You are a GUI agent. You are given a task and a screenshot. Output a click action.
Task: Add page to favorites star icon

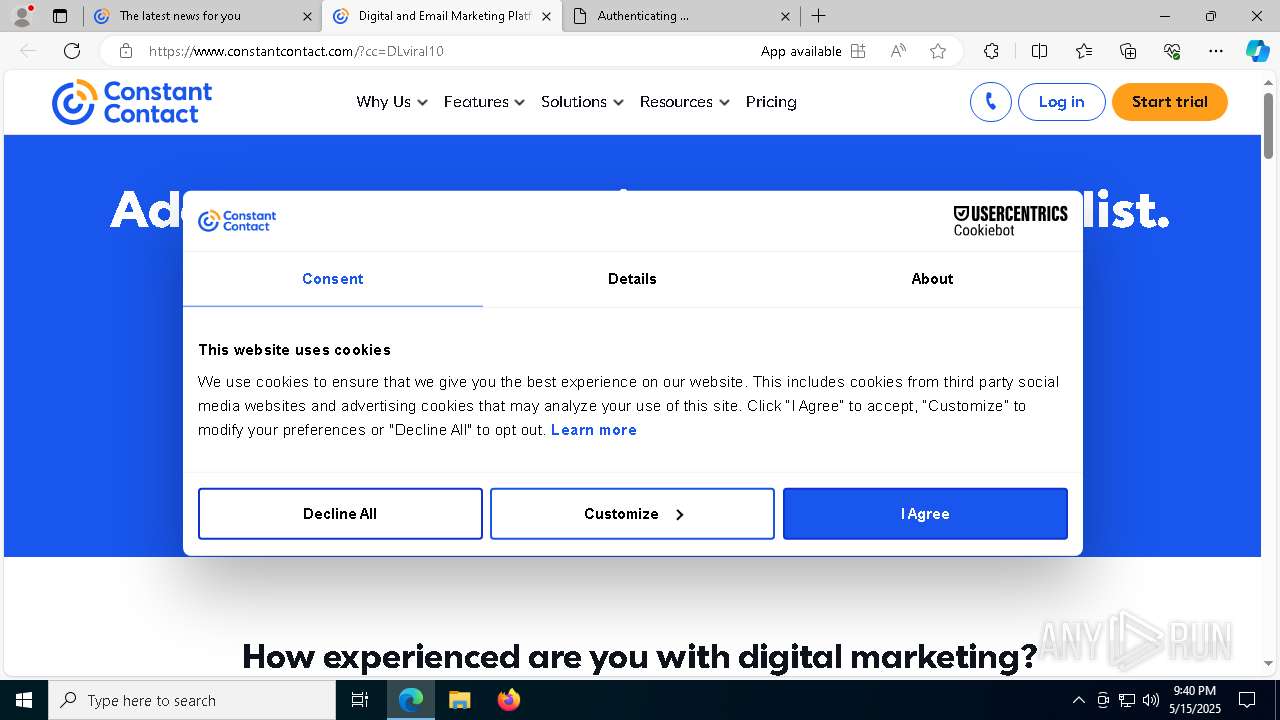(x=938, y=51)
